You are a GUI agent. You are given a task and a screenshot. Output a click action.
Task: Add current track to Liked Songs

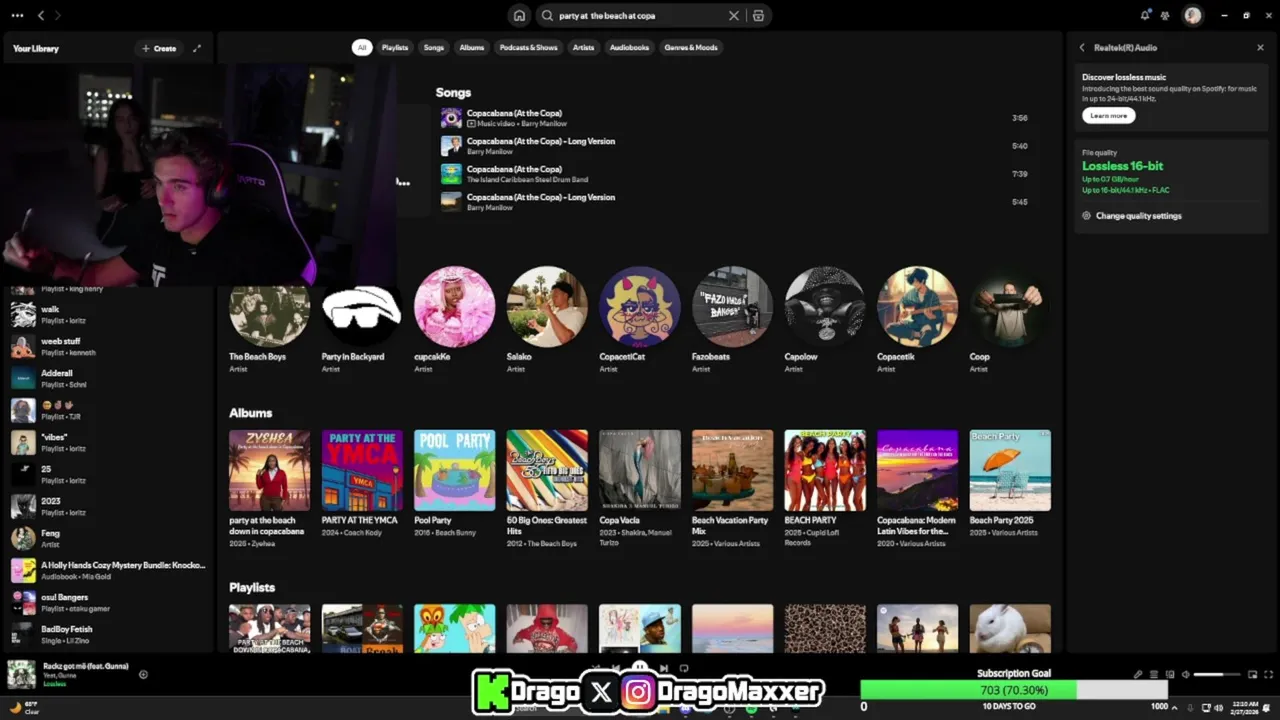click(x=143, y=674)
